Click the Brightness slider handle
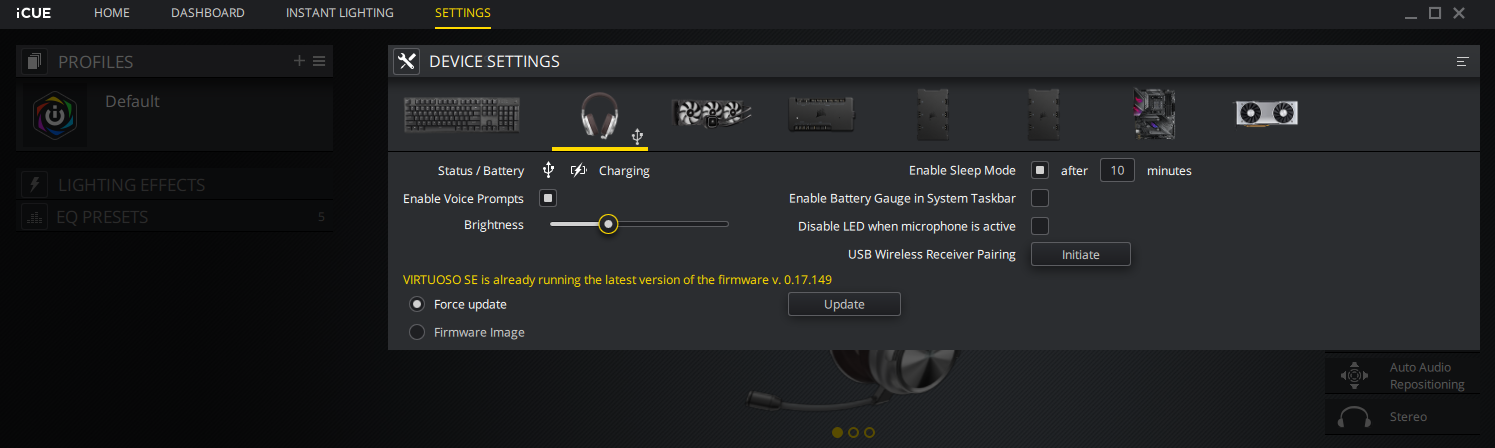Viewport: 1495px width, 448px height. click(x=608, y=224)
